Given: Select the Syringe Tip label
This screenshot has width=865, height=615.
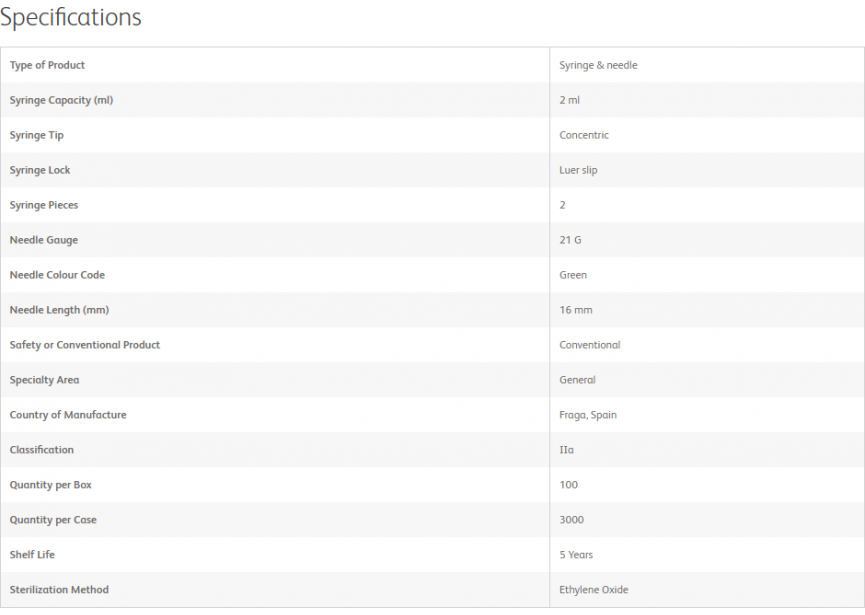Looking at the screenshot, I should pyautogui.click(x=36, y=135).
